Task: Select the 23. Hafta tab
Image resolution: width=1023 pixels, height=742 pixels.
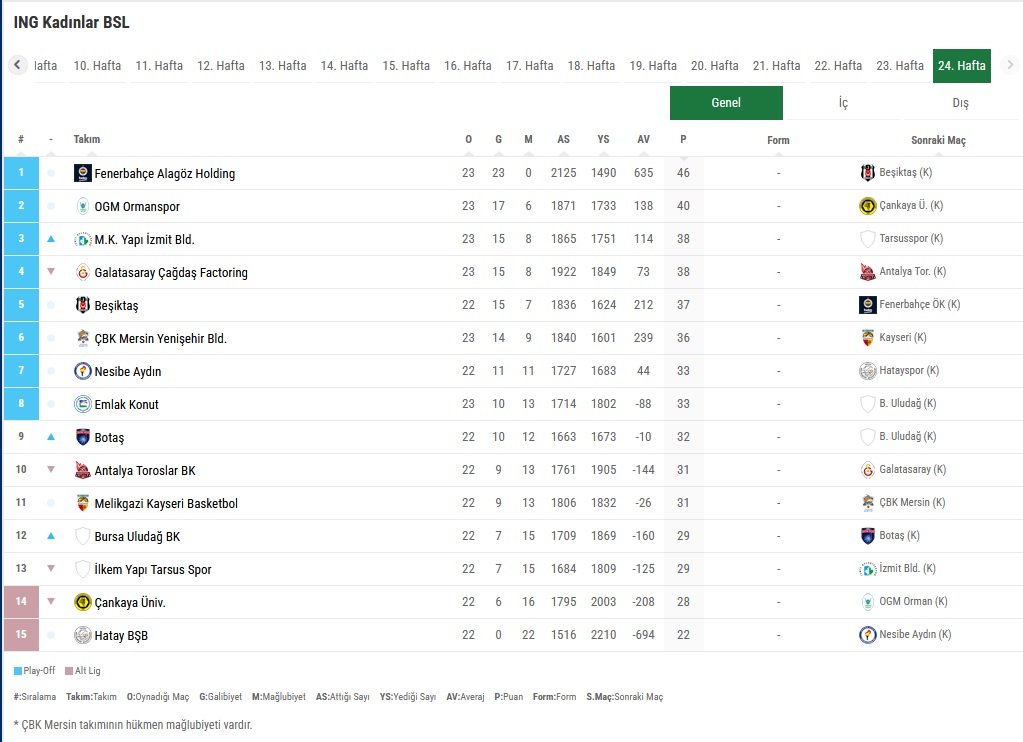Action: click(x=900, y=66)
